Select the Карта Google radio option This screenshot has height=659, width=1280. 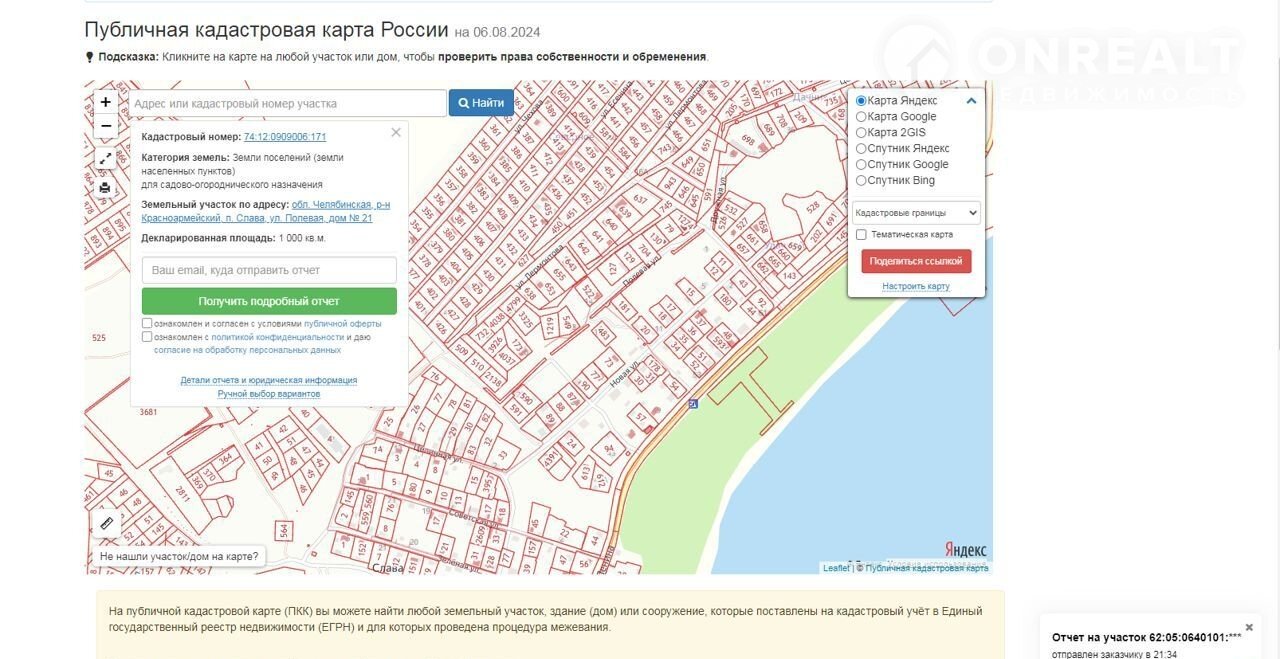coord(861,117)
